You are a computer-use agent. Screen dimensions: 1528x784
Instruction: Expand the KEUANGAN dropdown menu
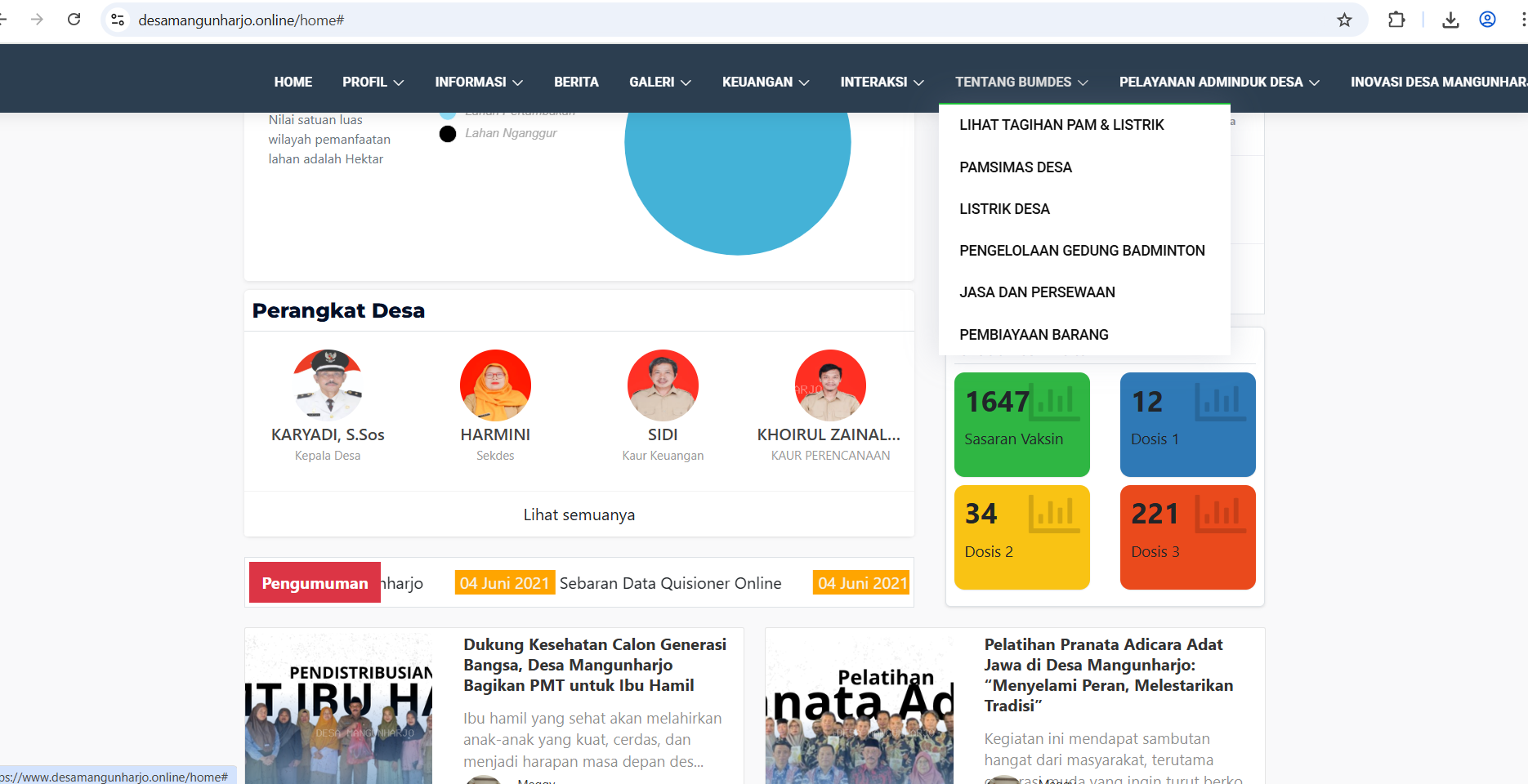point(766,82)
